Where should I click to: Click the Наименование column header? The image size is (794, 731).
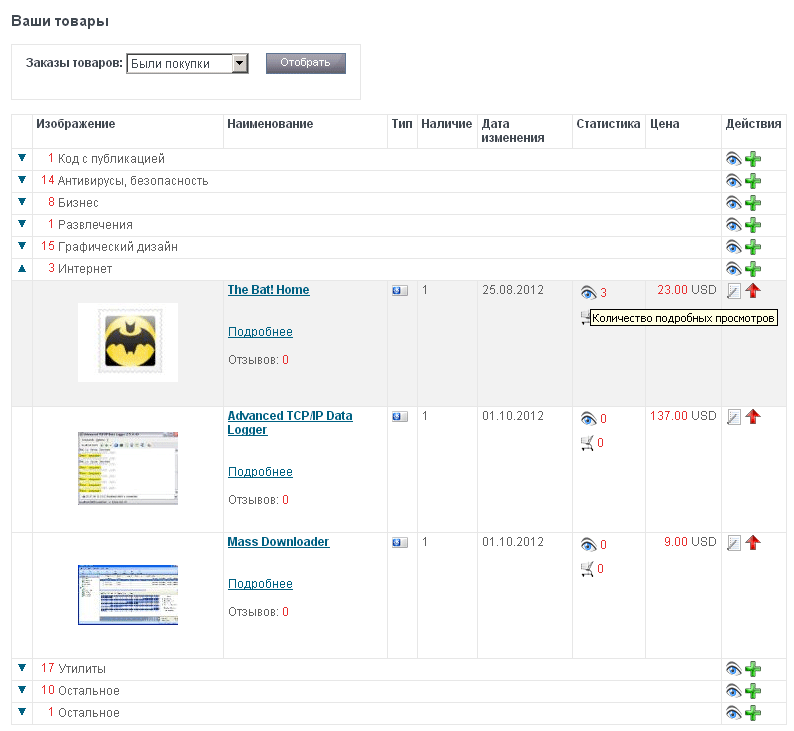click(270, 124)
